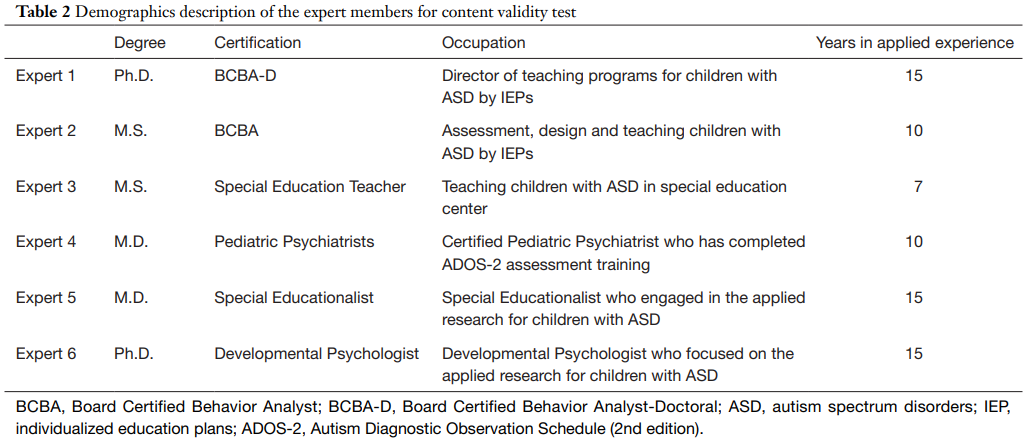Select the Special Educationalist certification cell
The width and height of the screenshot is (1030, 448).
tap(294, 298)
